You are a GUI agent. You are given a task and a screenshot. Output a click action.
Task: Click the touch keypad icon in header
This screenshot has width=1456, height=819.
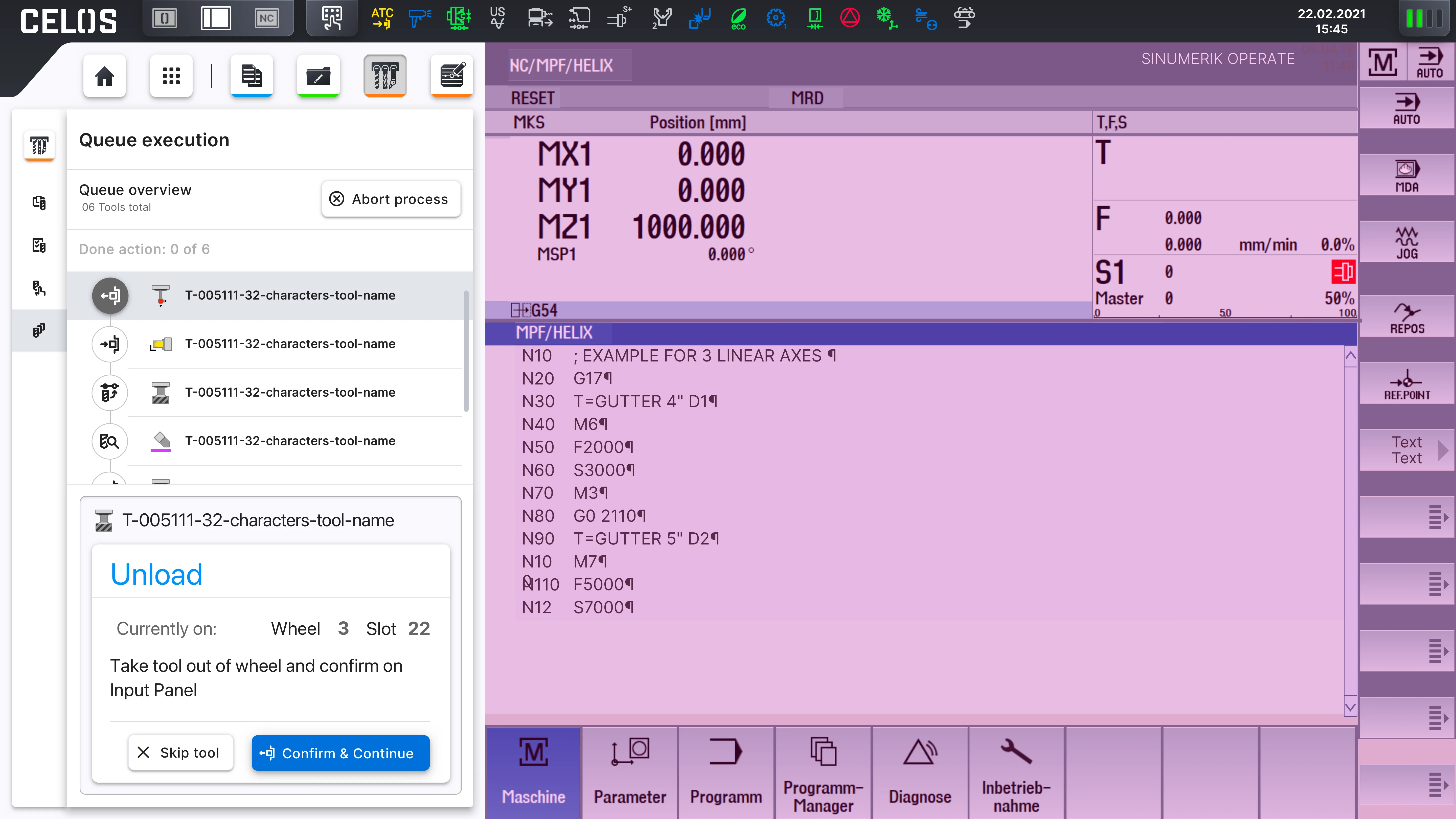coord(332,18)
